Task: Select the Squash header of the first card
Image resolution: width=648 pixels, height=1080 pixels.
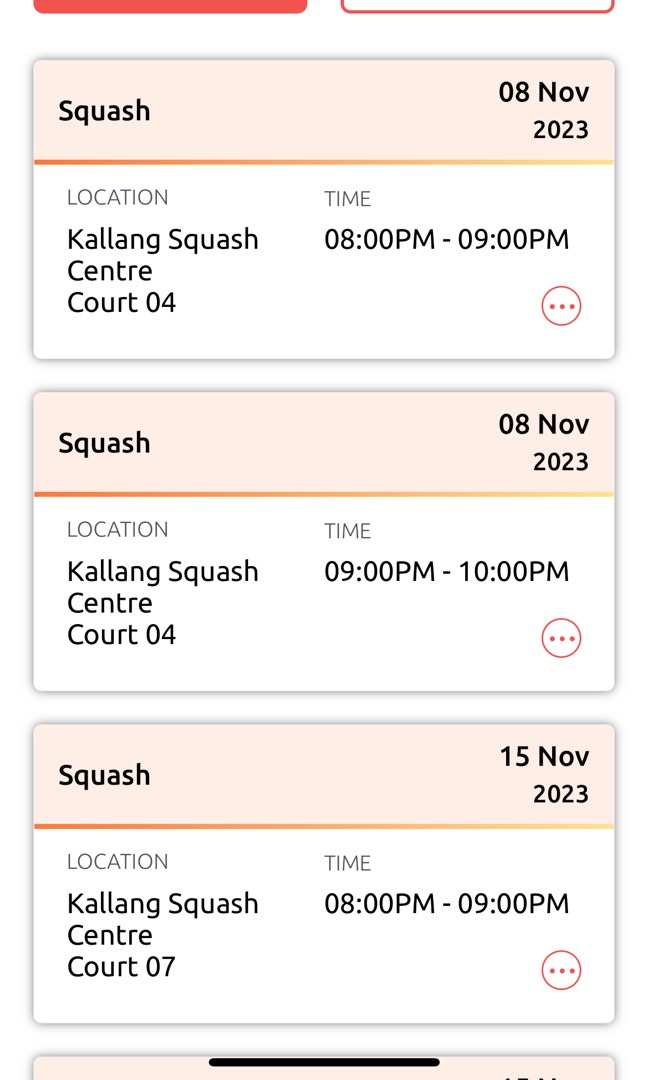Action: (x=104, y=111)
